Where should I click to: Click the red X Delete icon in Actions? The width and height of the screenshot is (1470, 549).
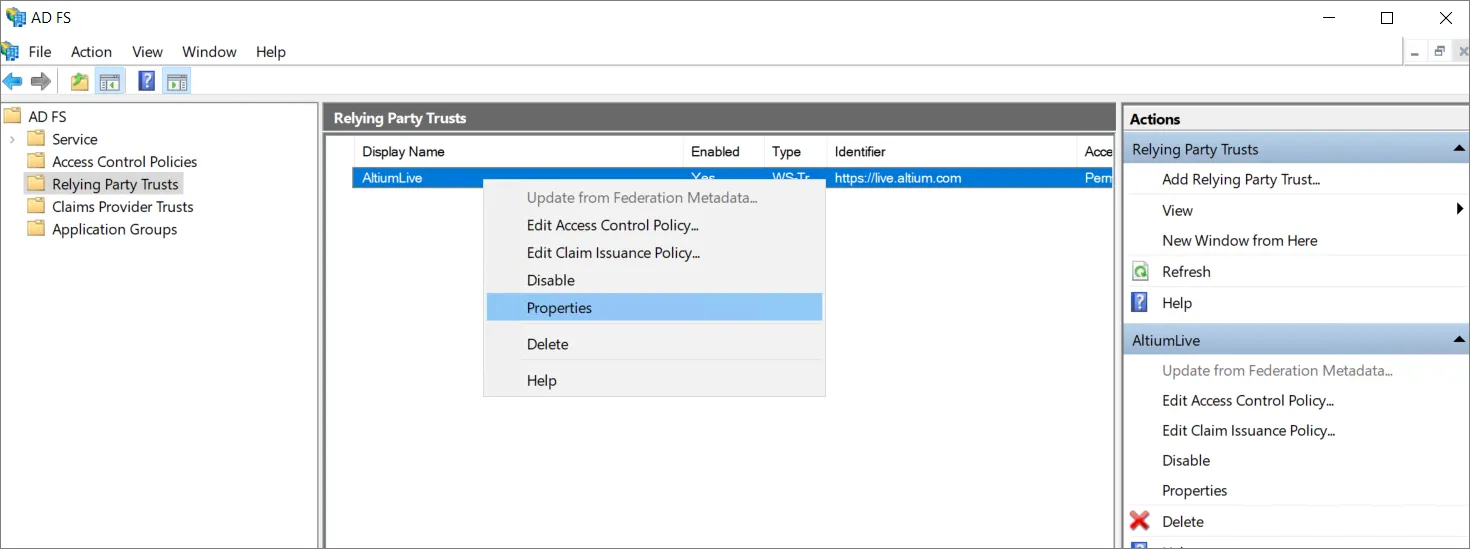(x=1140, y=521)
